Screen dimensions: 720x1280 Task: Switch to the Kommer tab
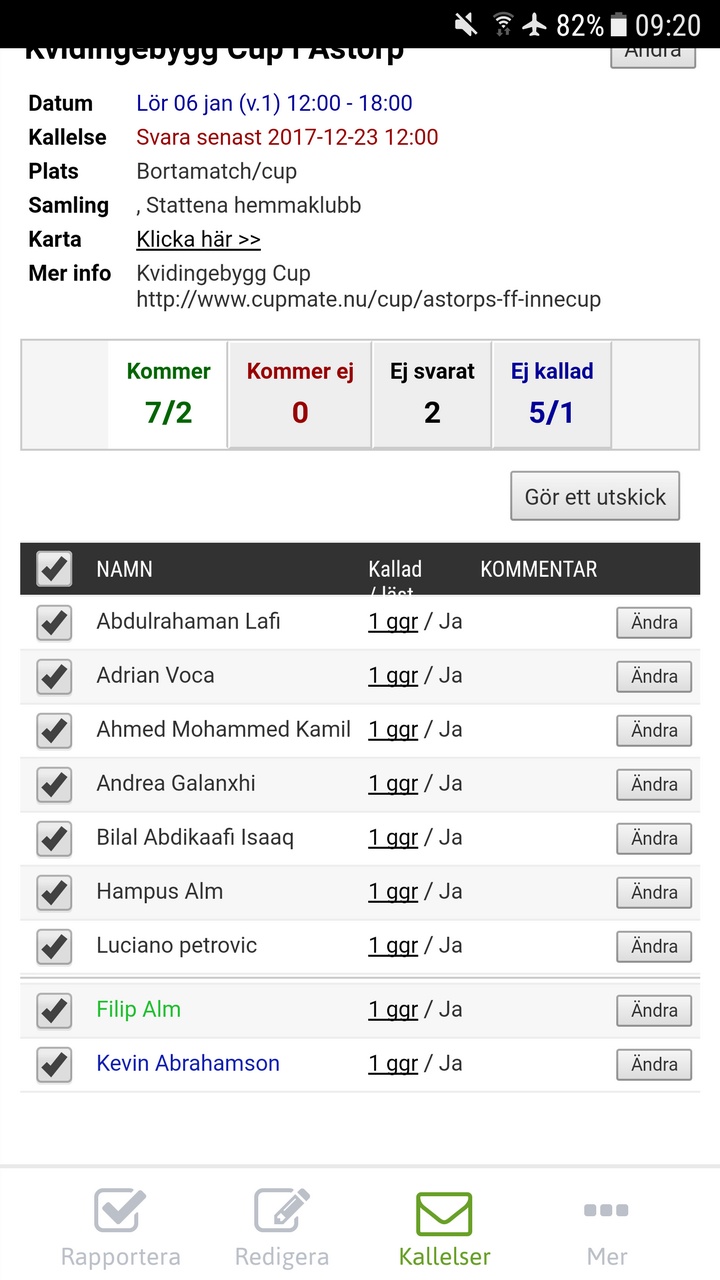point(168,394)
